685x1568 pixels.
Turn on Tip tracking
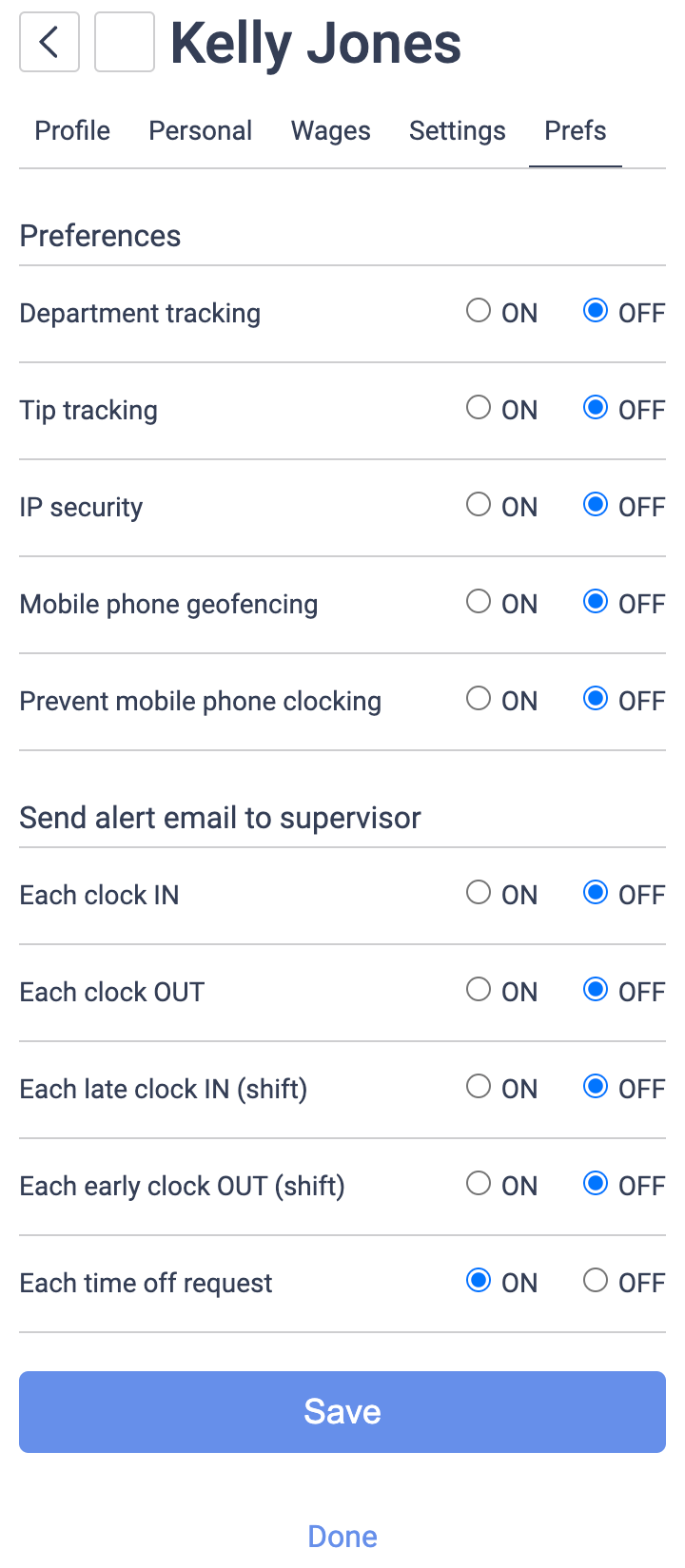[479, 408]
